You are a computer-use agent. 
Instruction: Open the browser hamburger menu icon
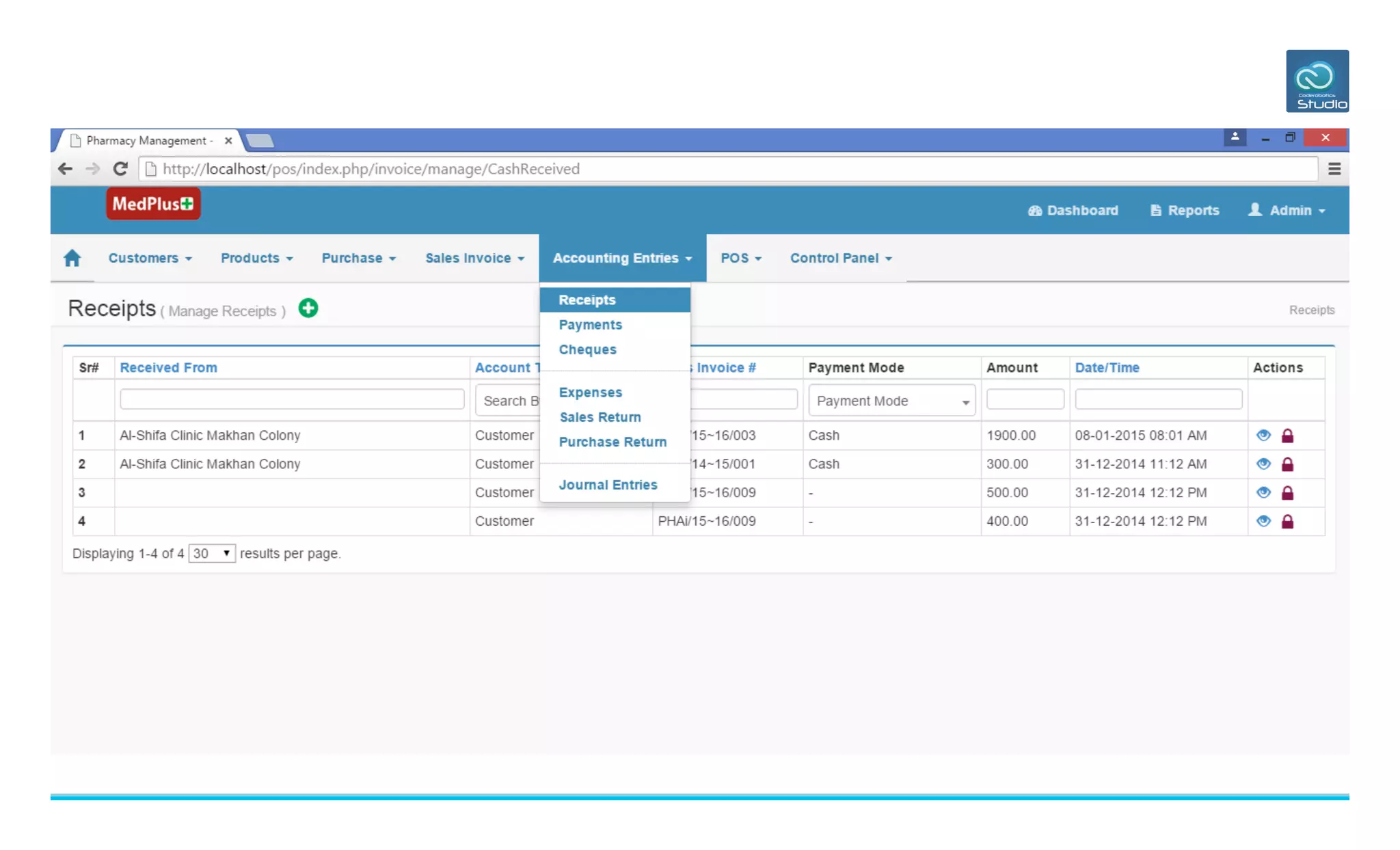coord(1334,169)
